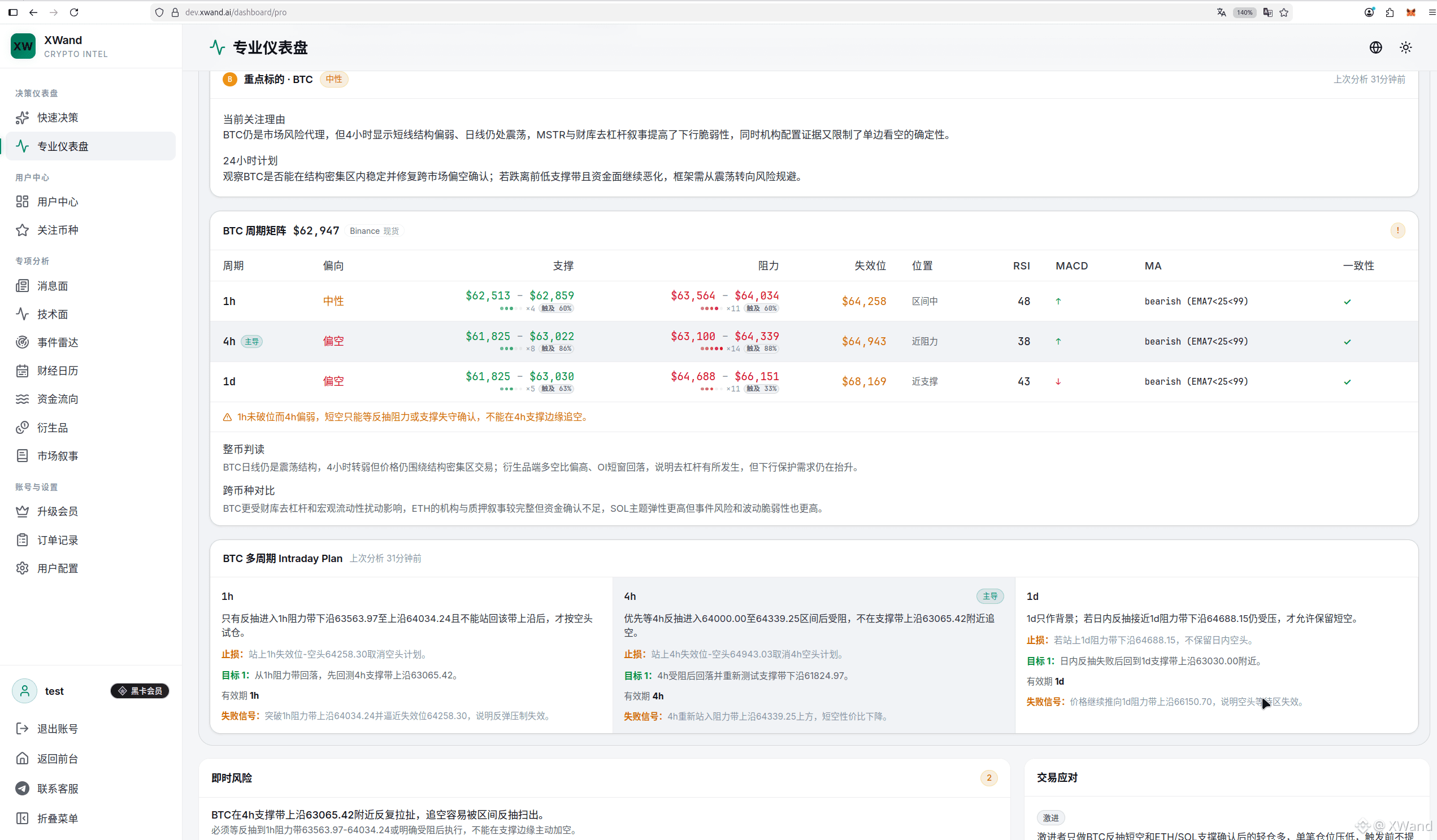The image size is (1437, 840).
Task: Click the BTC price $62,947
Action: pyautogui.click(x=316, y=230)
